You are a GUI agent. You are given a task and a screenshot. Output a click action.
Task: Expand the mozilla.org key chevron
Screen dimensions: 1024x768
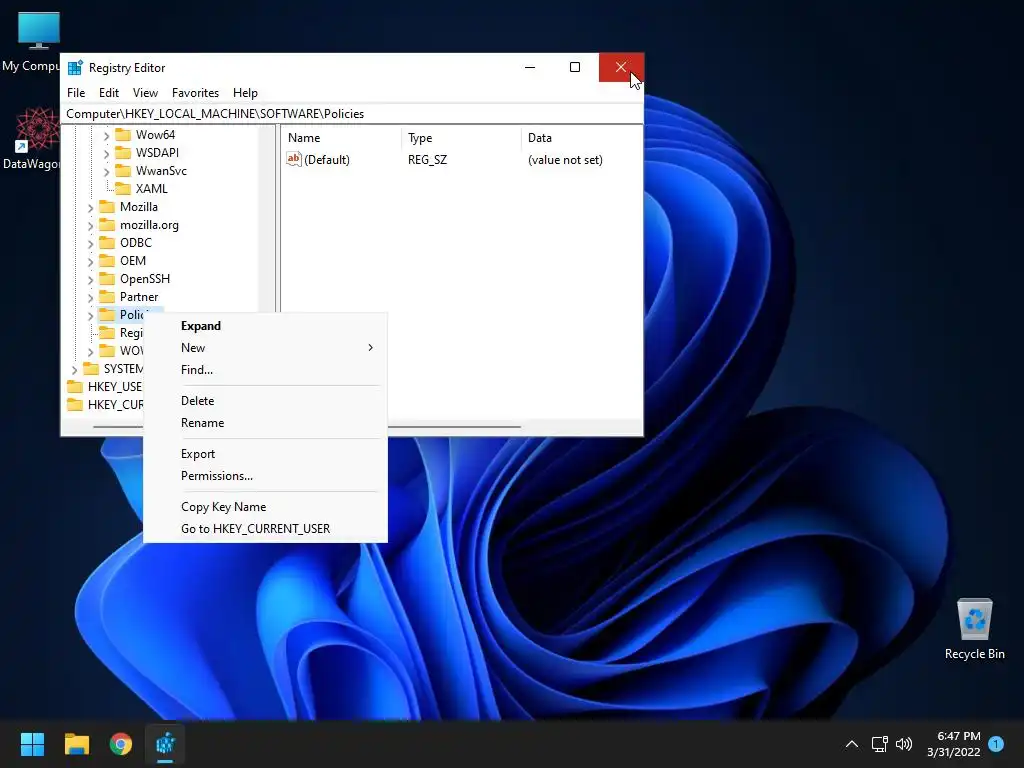90,226
